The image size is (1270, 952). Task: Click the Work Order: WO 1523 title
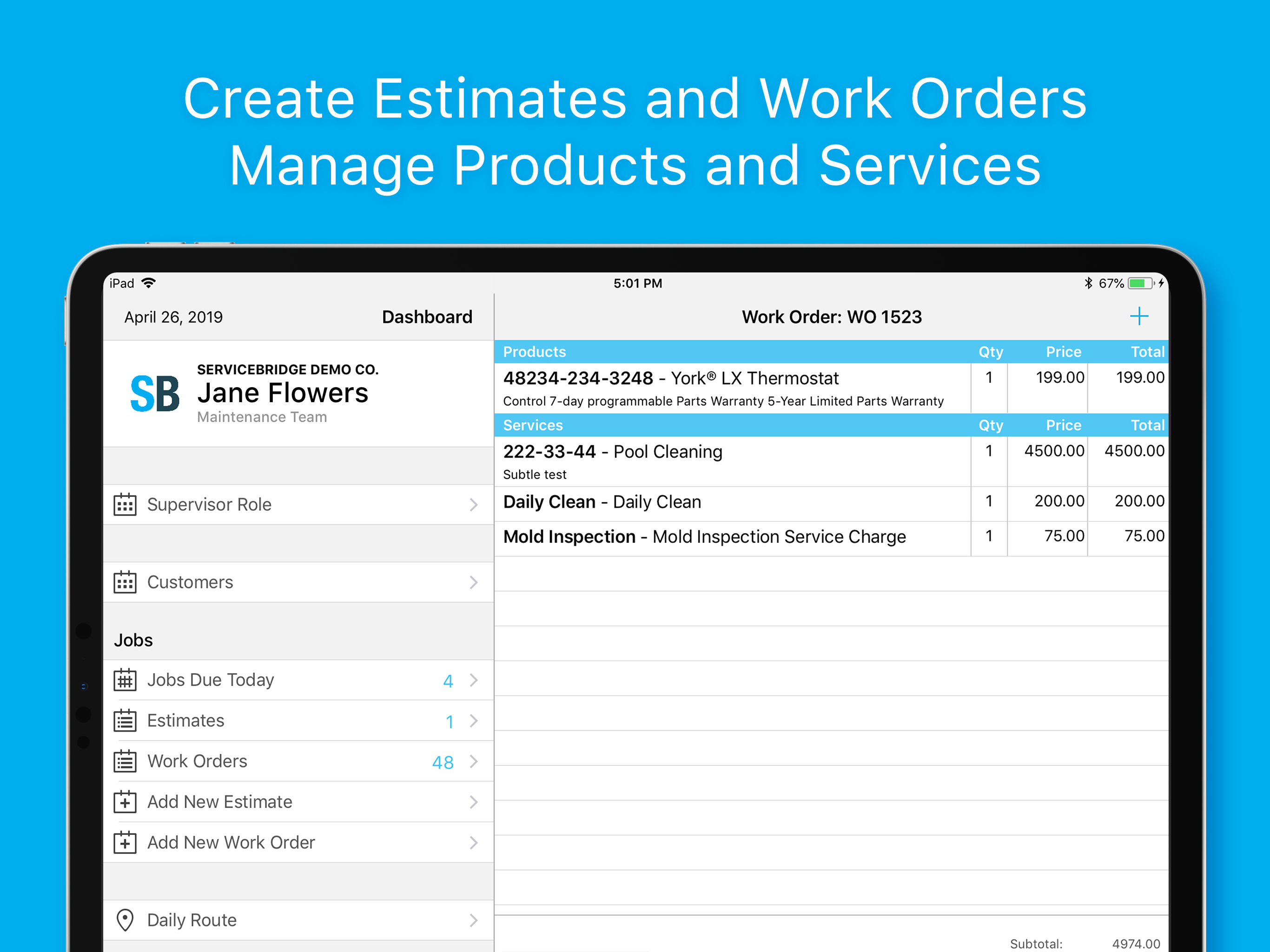coord(831,317)
